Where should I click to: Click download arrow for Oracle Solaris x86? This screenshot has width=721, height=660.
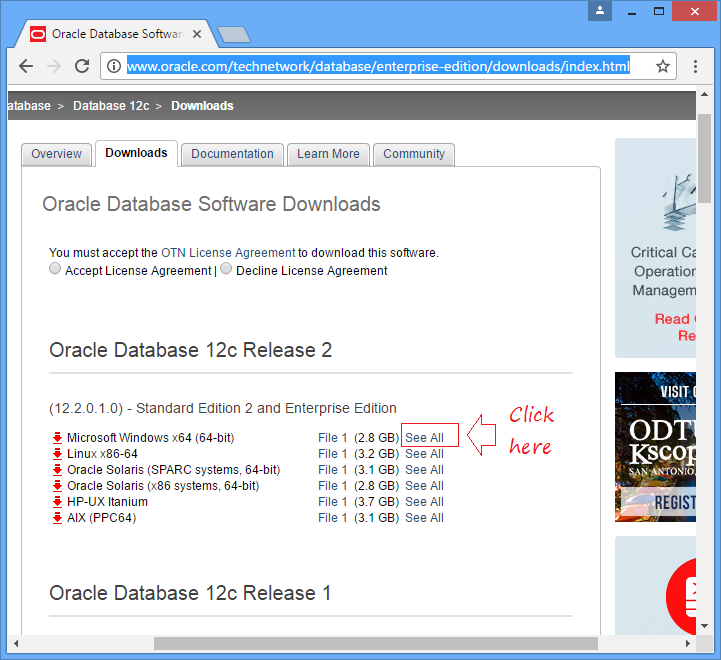click(x=57, y=486)
